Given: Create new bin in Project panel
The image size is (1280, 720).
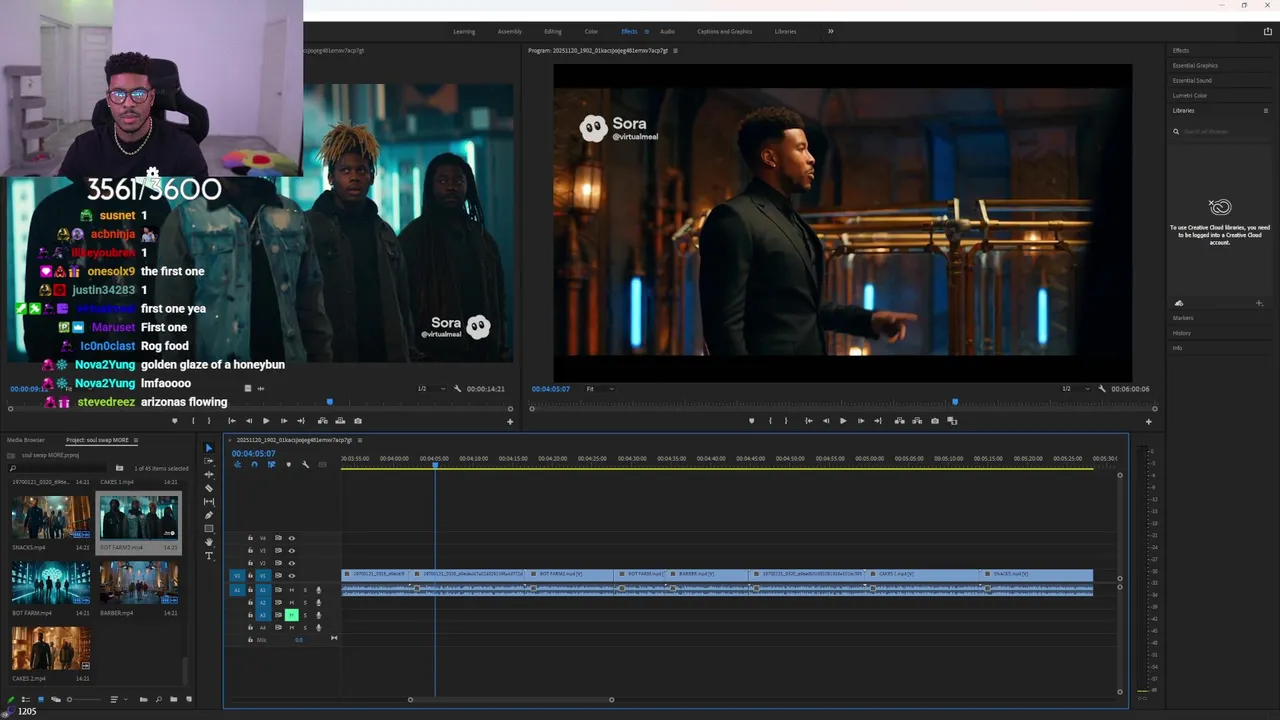Looking at the screenshot, I should pos(173,699).
